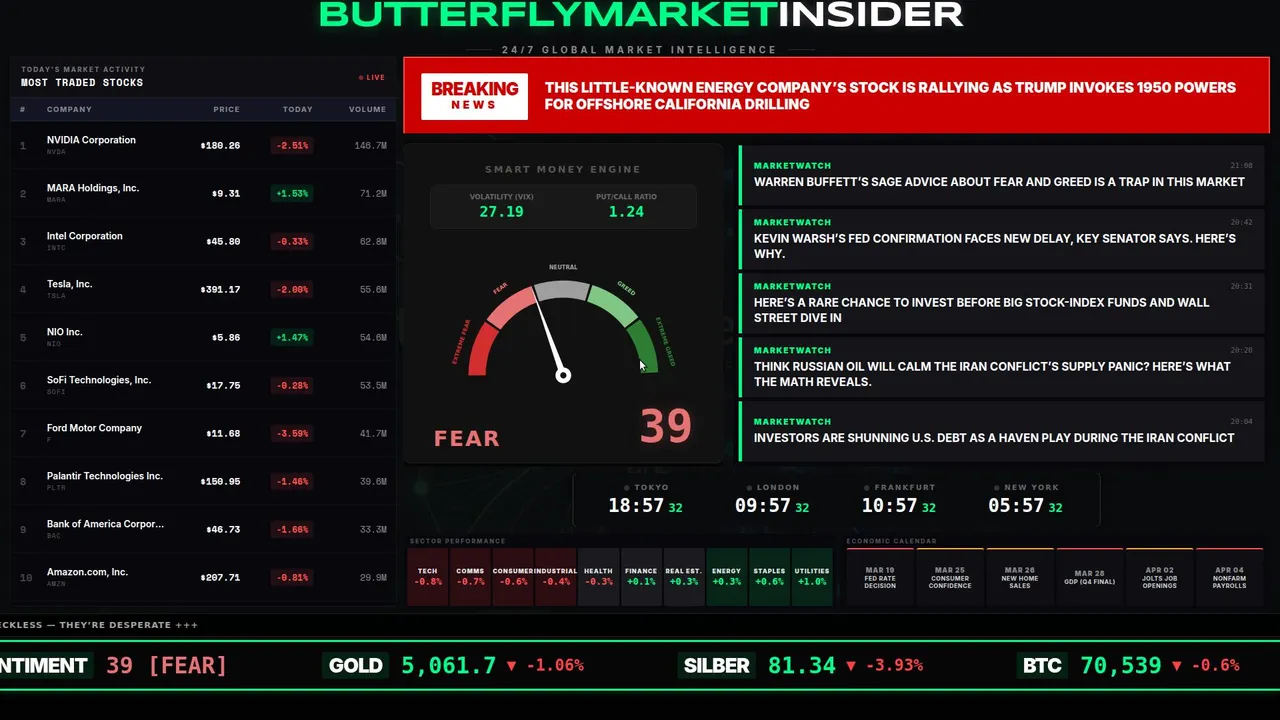Screen dimensions: 1280x720
Task: Open the breaking news energy company headline
Action: click(x=890, y=96)
